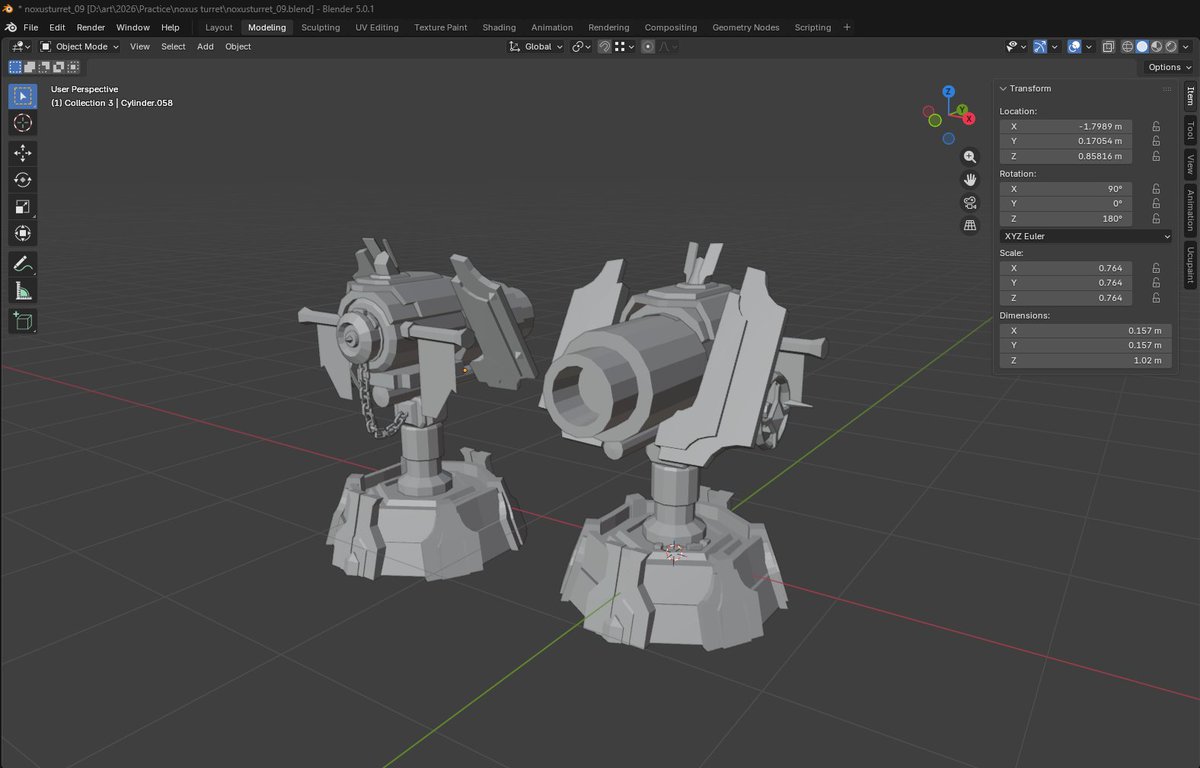Set selection mode to extend selection
Screen dimensions: 1200x768
(30, 67)
